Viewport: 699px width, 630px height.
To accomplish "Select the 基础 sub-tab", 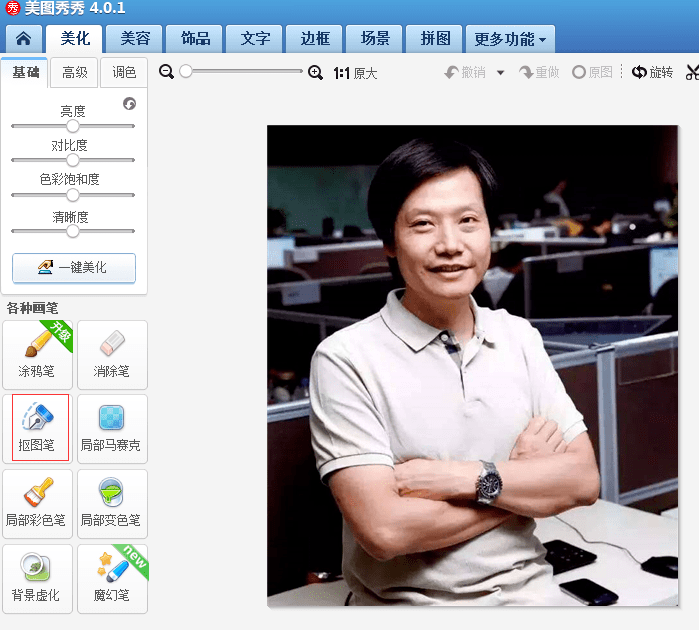I will [25, 73].
